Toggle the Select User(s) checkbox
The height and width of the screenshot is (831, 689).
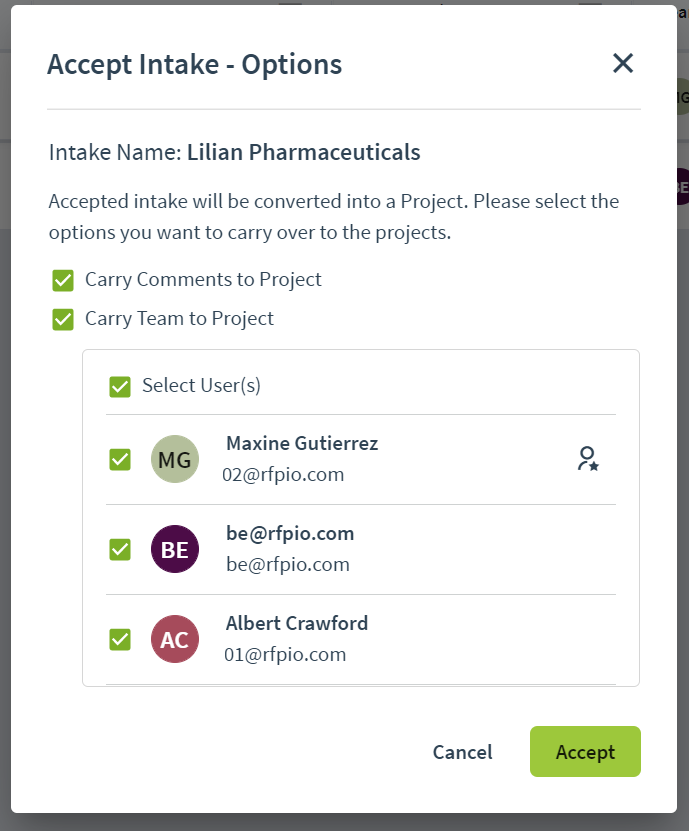[120, 387]
